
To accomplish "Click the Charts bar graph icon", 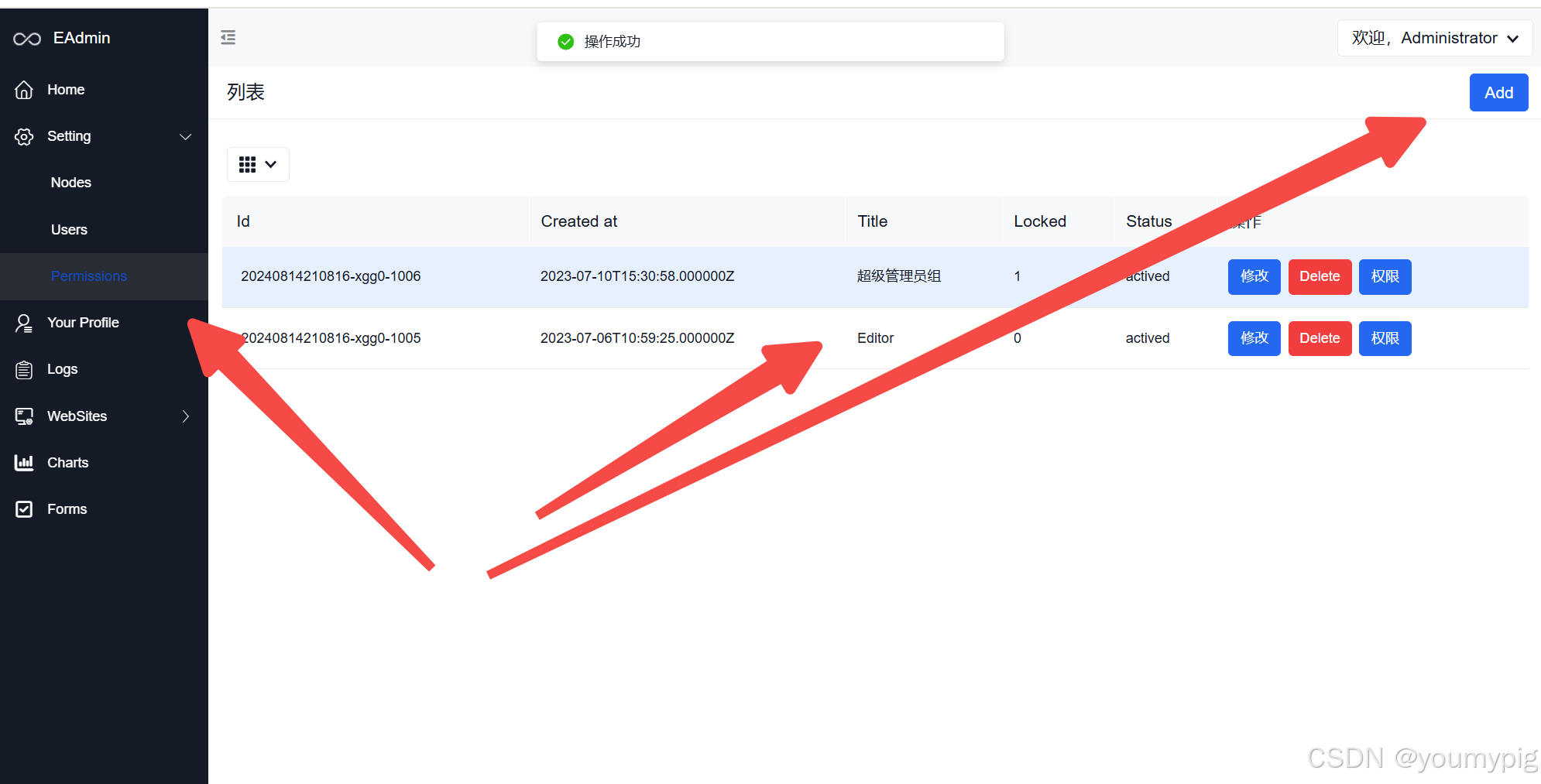I will click(24, 463).
